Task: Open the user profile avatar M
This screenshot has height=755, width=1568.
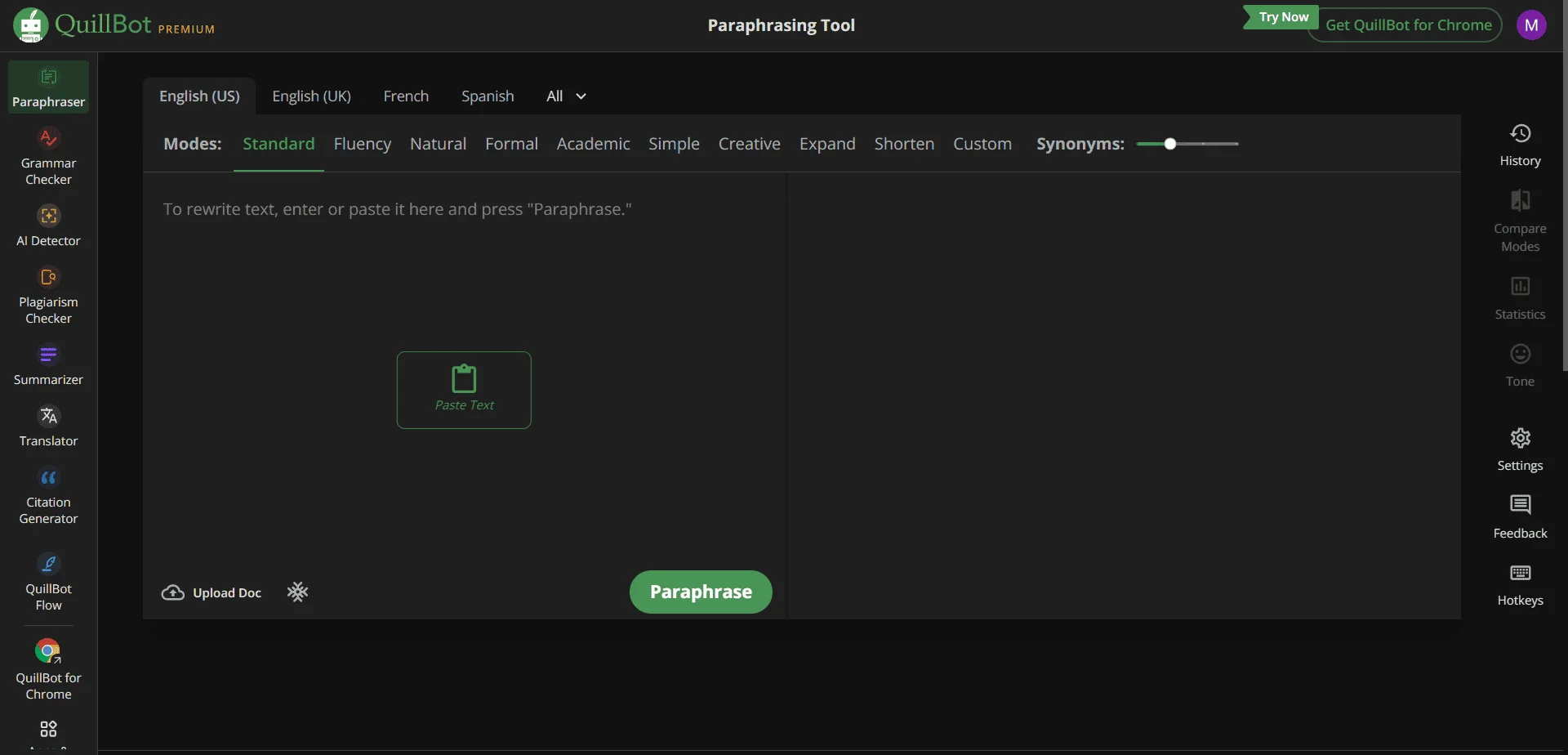Action: (1531, 25)
